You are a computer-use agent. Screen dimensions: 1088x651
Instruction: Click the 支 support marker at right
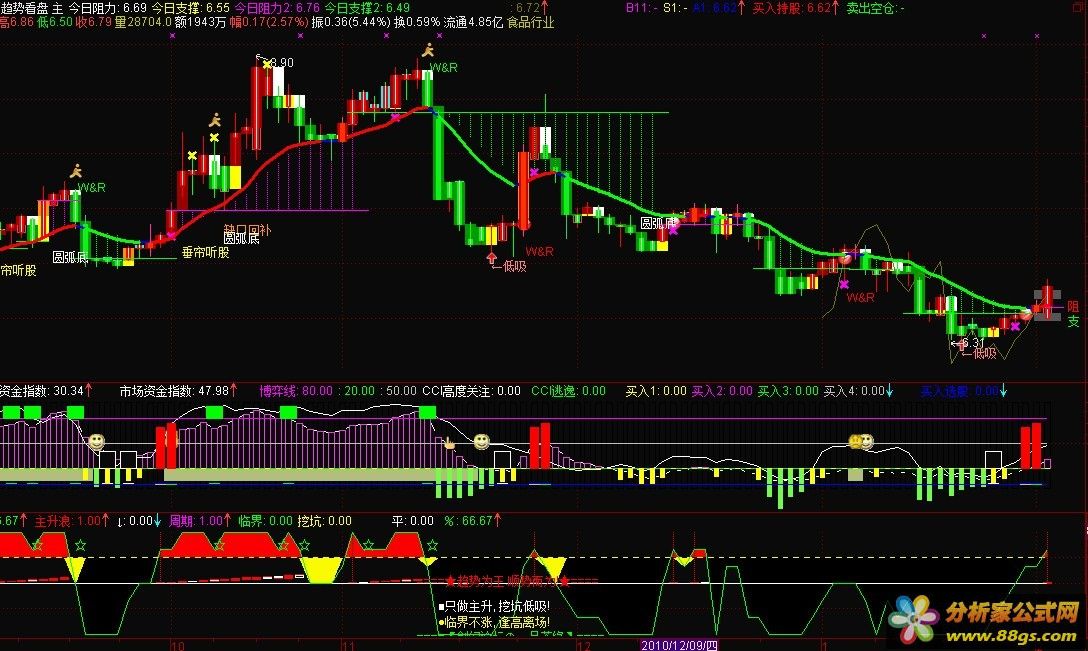click(1073, 322)
